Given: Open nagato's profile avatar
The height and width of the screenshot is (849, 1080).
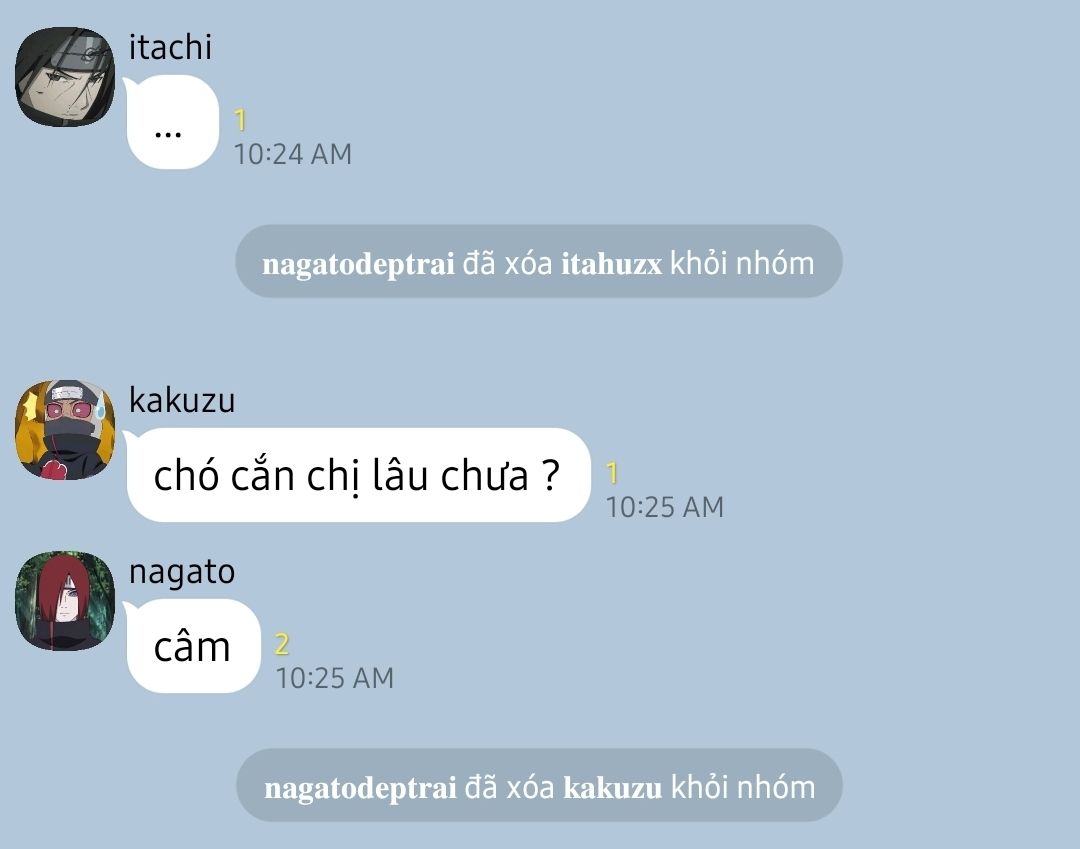Looking at the screenshot, I should (x=65, y=600).
